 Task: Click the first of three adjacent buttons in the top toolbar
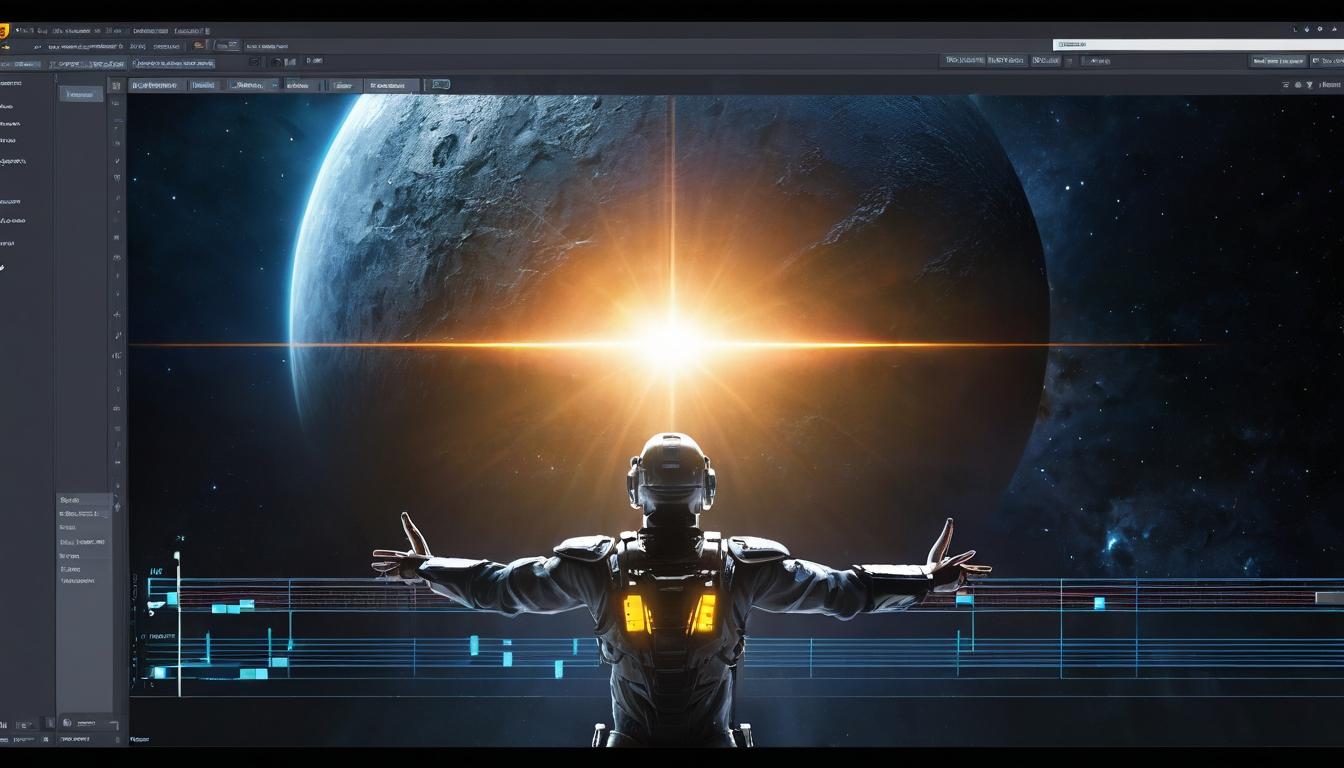pos(963,61)
